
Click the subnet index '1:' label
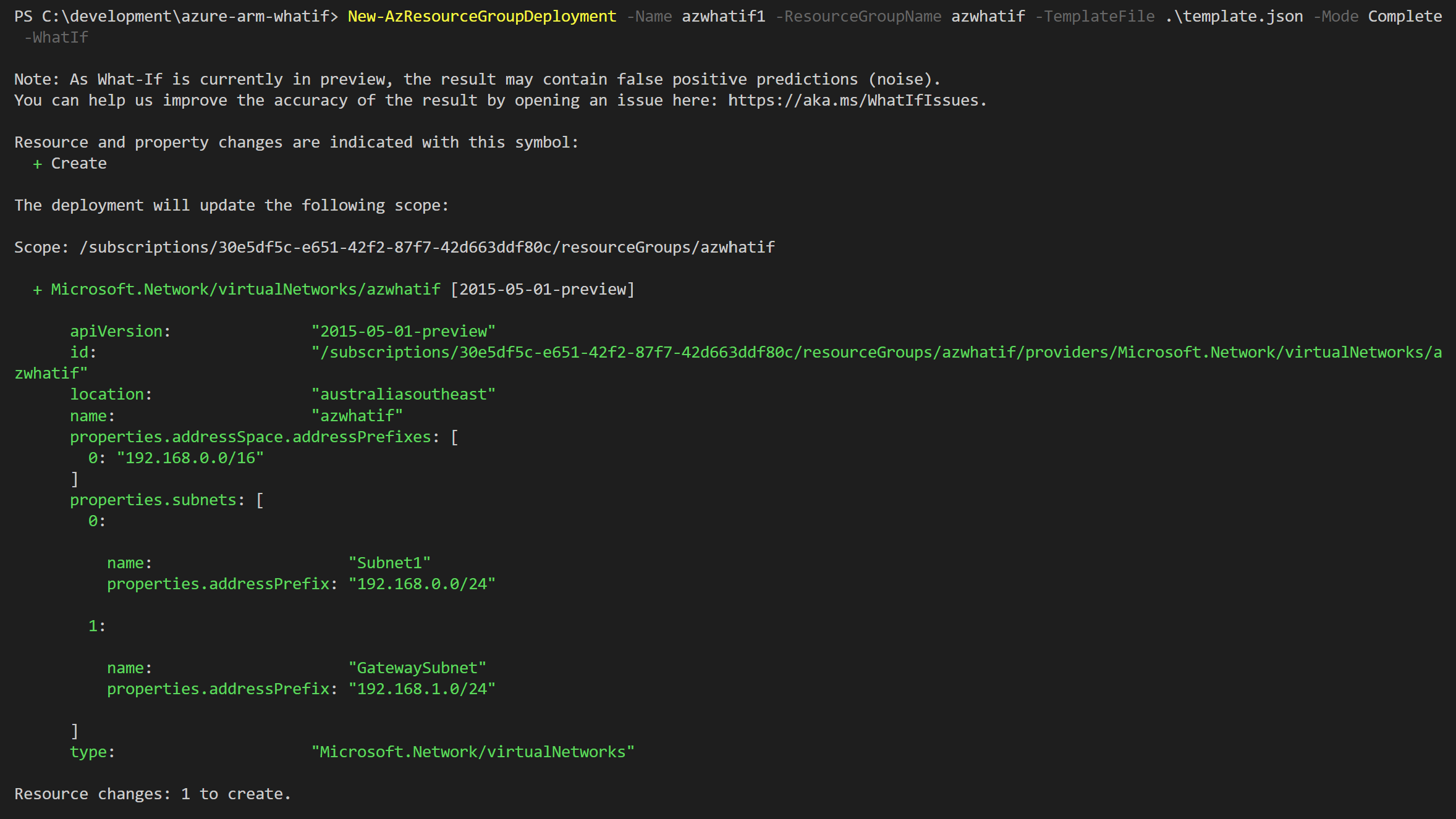(x=97, y=625)
